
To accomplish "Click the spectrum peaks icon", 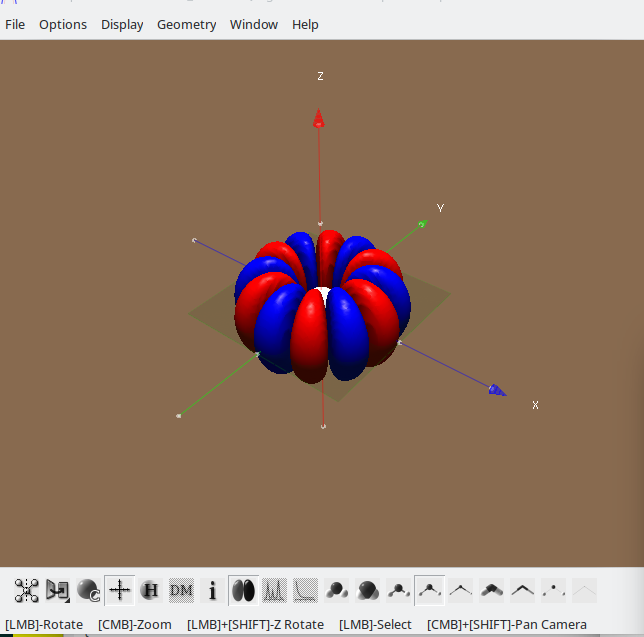I will tap(274, 590).
